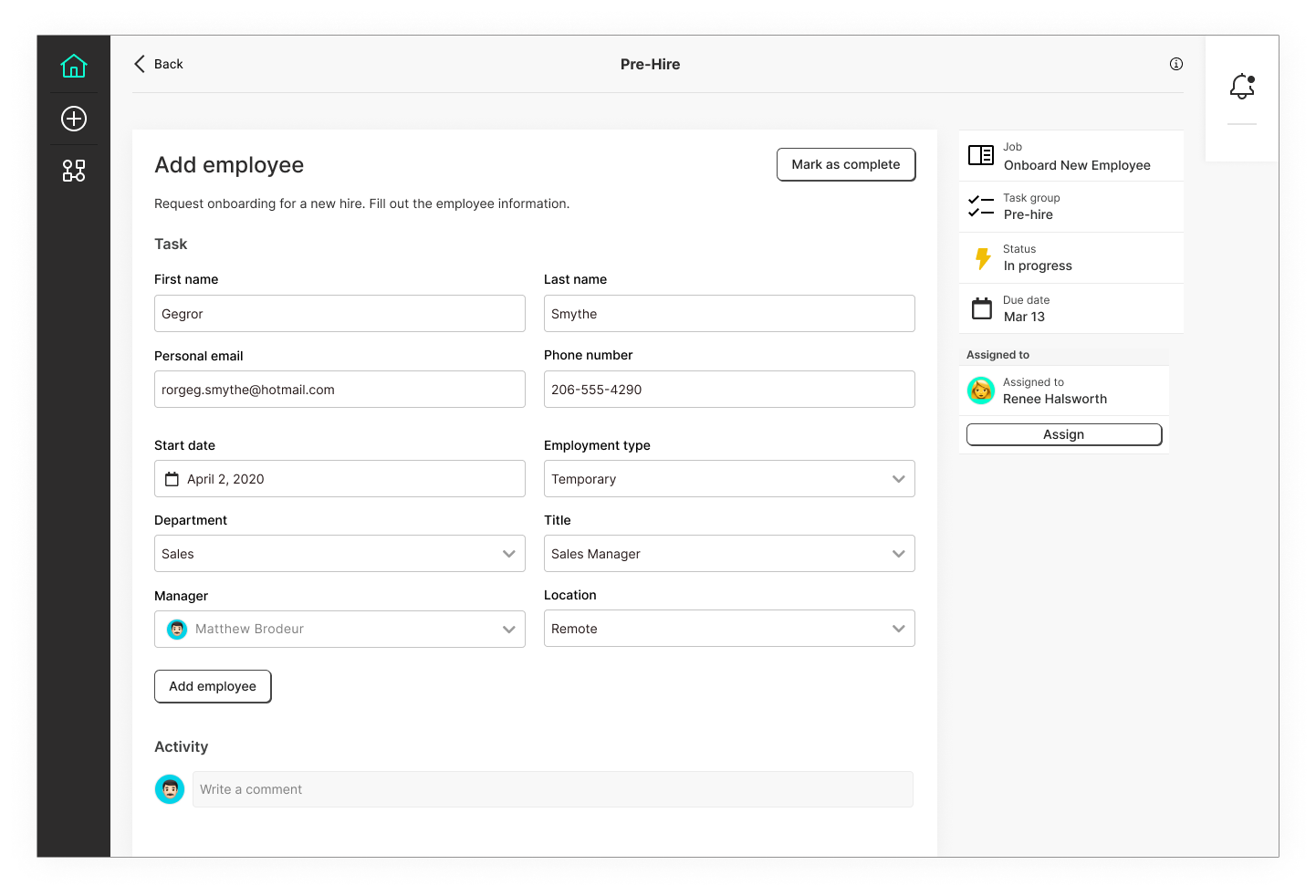Click the First name field

pyautogui.click(x=339, y=314)
